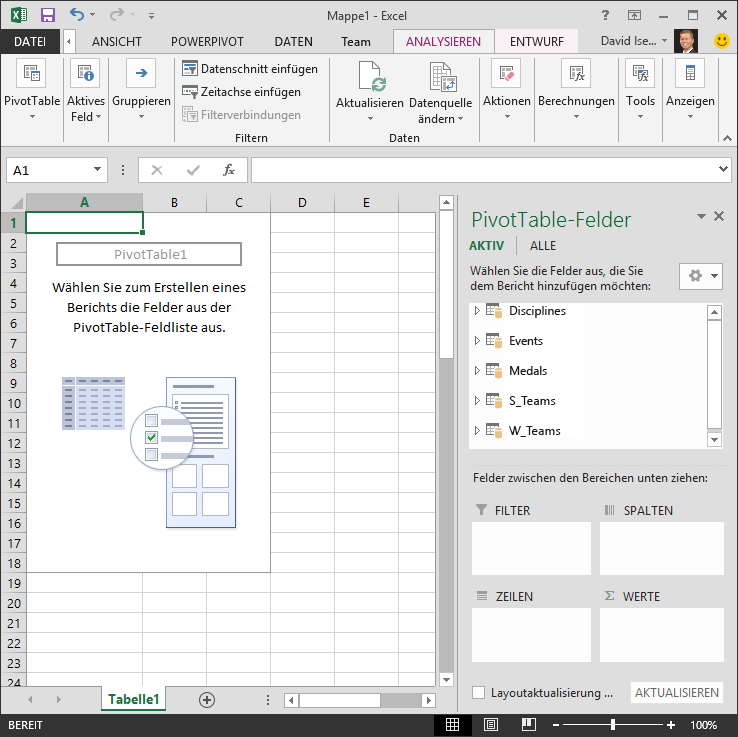Click the AKTUALISIEREN button
Viewport: 738px width, 737px height.
click(677, 692)
